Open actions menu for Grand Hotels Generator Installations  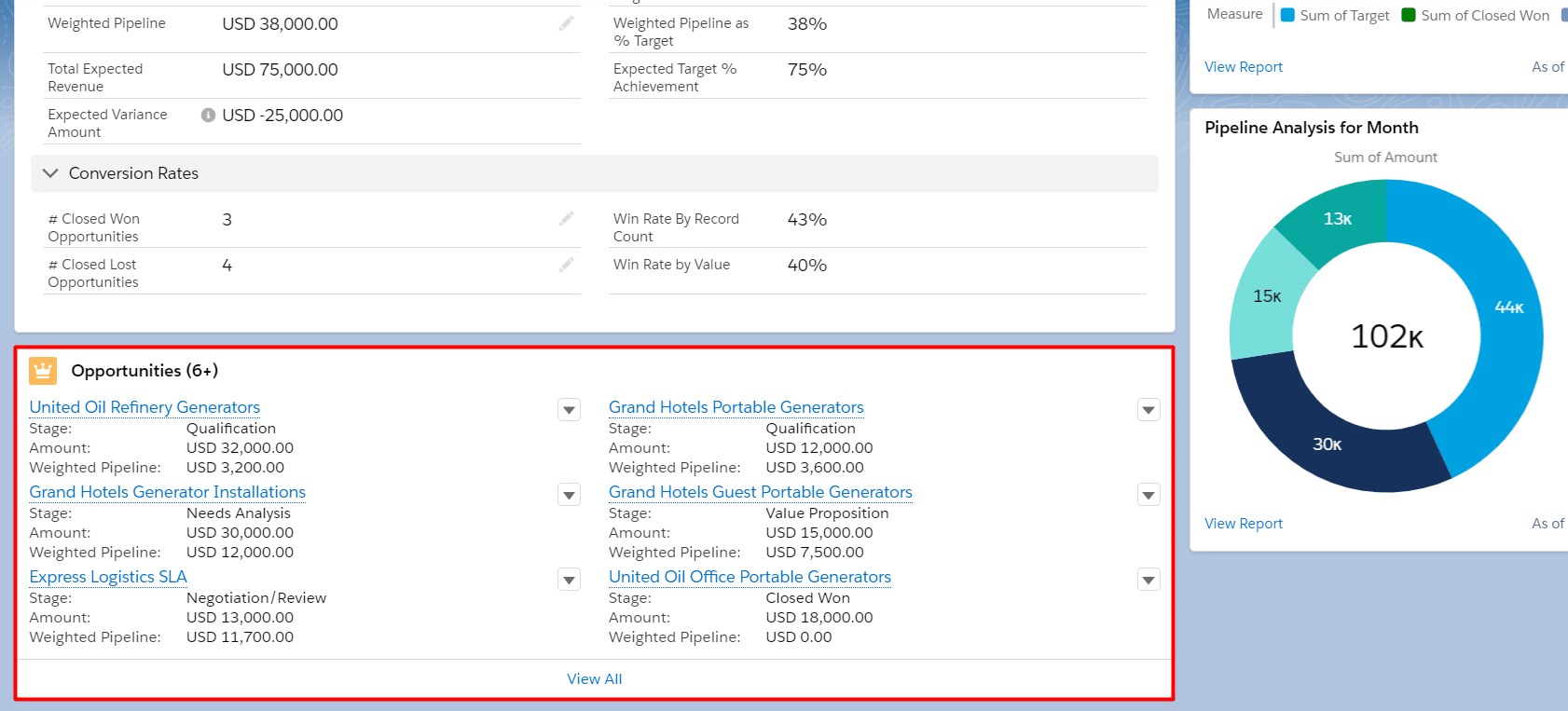pos(570,495)
